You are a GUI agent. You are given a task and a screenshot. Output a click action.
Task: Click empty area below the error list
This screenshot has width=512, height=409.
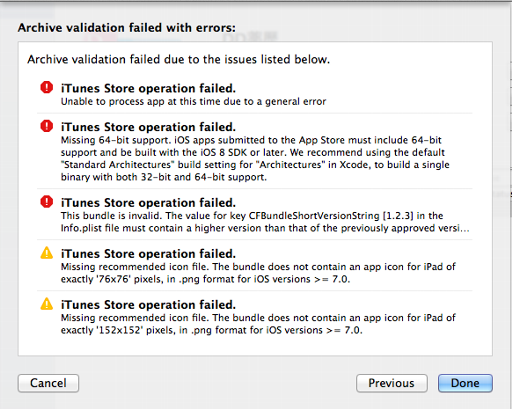tap(255, 348)
